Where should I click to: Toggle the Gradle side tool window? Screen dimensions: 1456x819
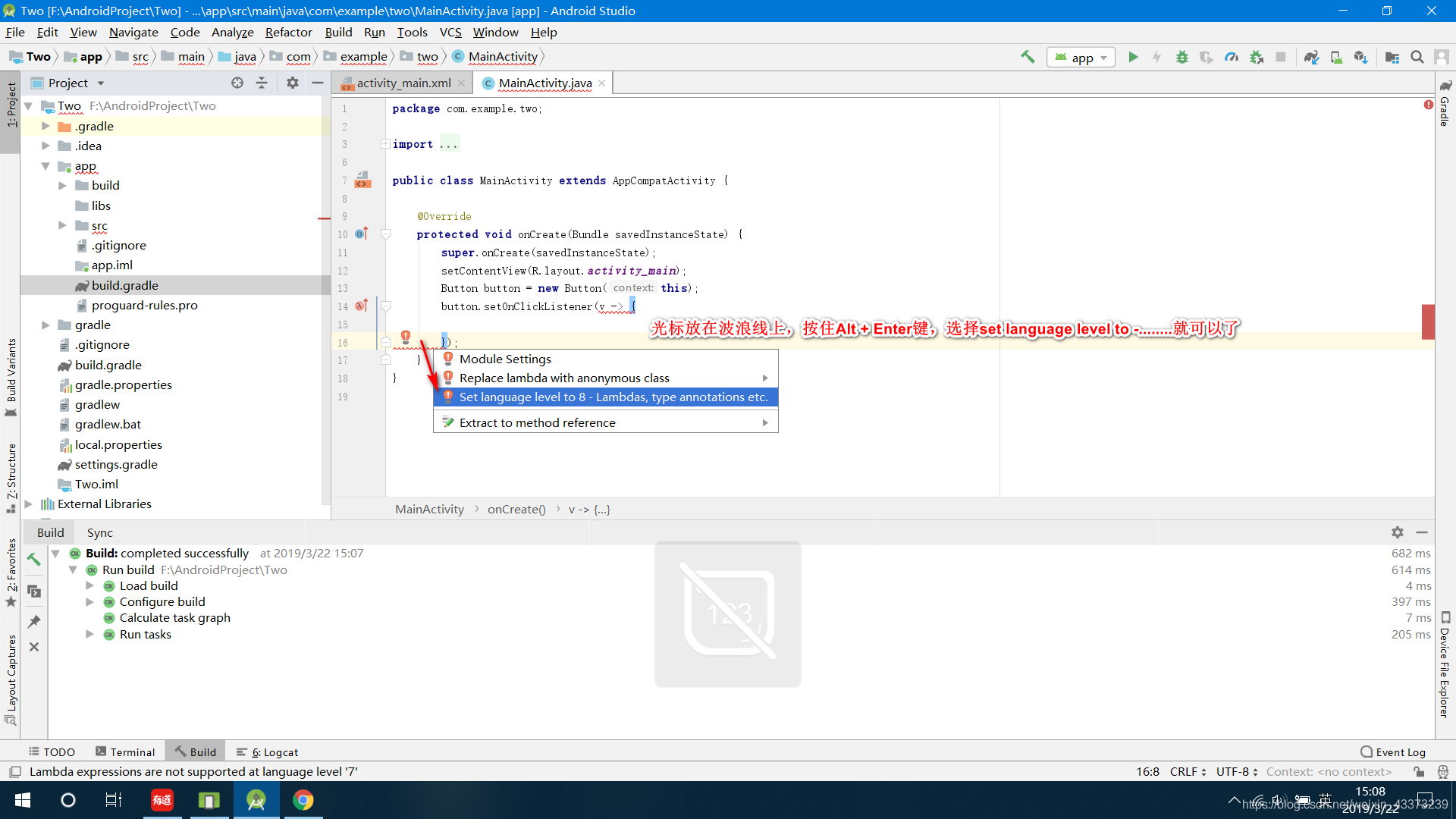coord(1445,103)
